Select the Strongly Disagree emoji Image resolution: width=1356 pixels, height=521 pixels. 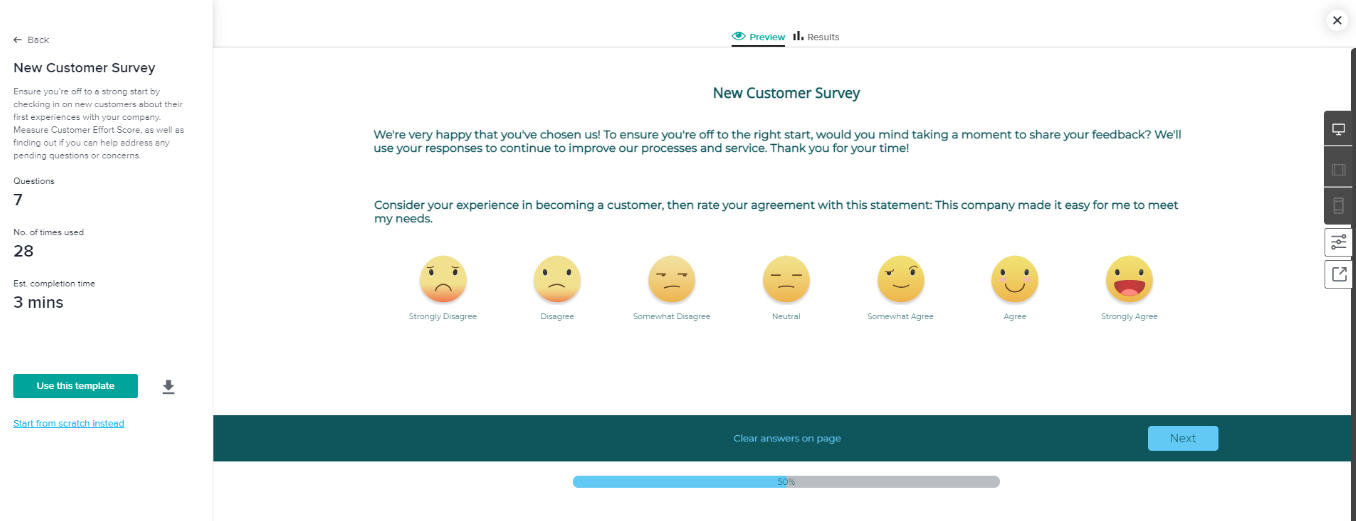pos(443,280)
